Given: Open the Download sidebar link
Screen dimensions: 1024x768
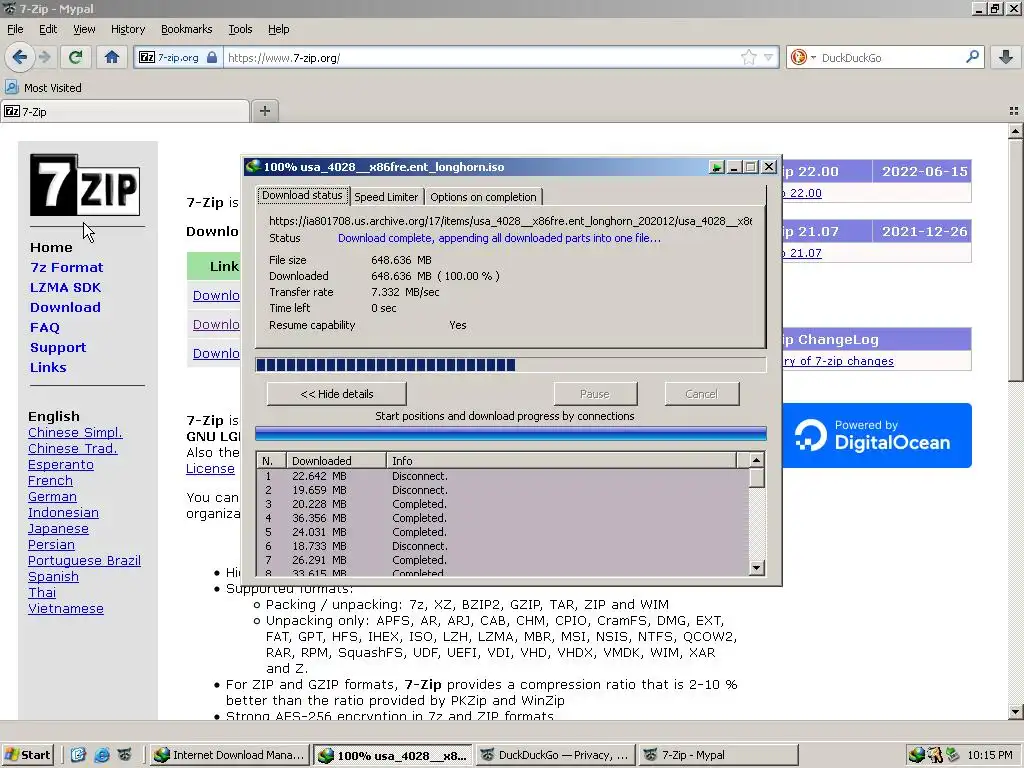Looking at the screenshot, I should coord(65,307).
